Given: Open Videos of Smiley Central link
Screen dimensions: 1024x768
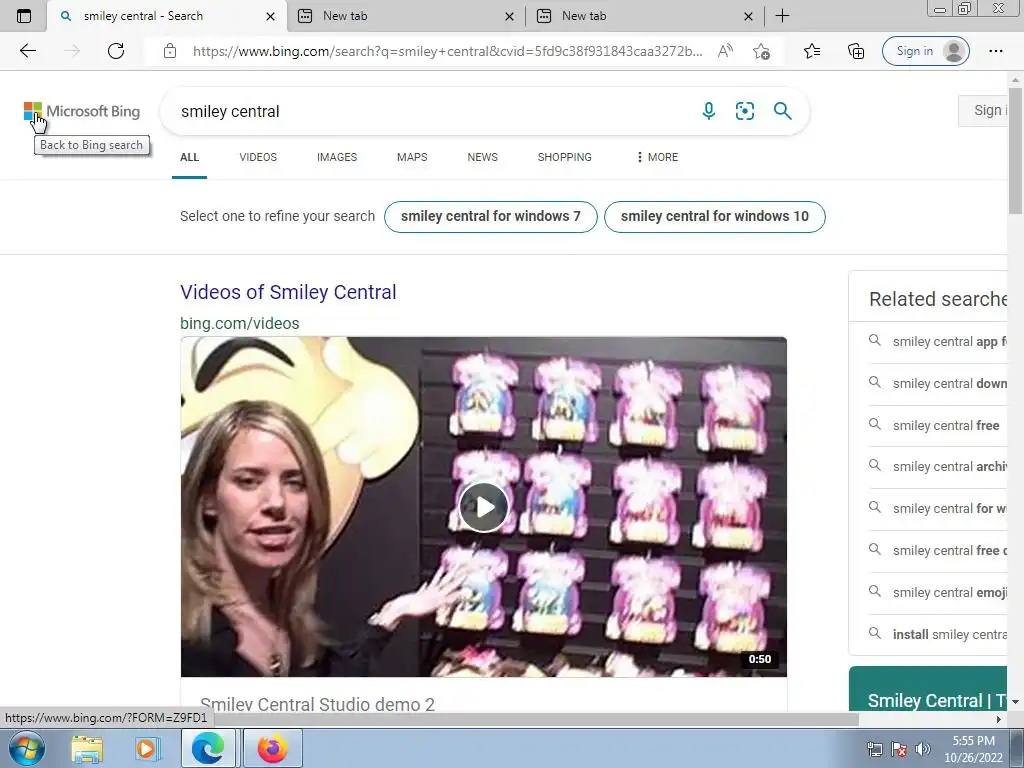Looking at the screenshot, I should pos(288,292).
